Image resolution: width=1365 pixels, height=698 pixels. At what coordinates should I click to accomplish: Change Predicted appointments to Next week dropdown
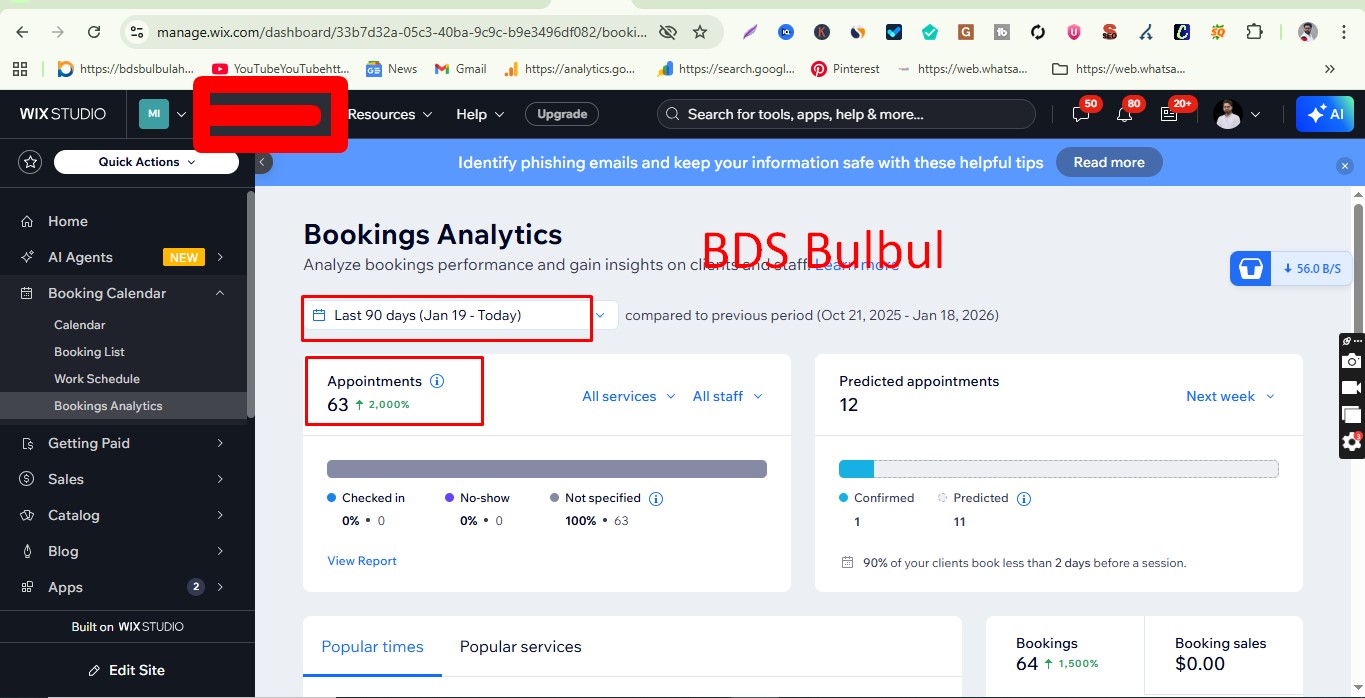1229,396
